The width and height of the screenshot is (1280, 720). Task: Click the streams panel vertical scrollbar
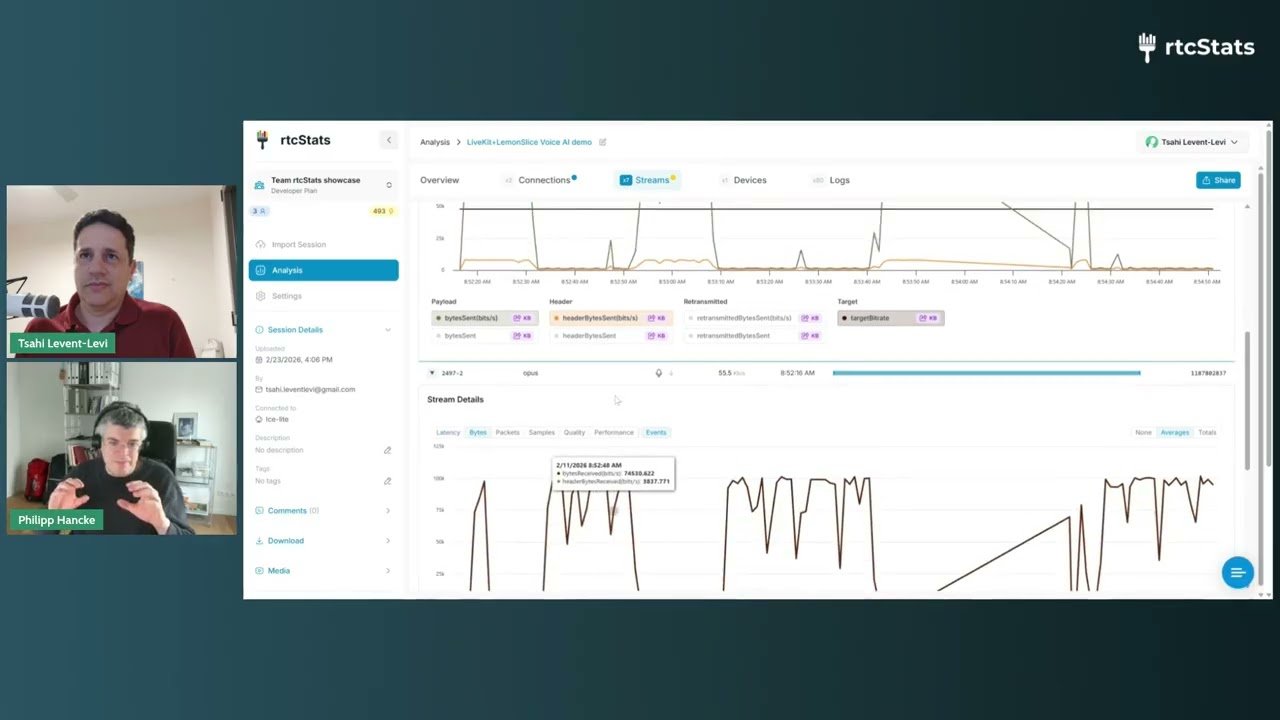click(x=1247, y=400)
